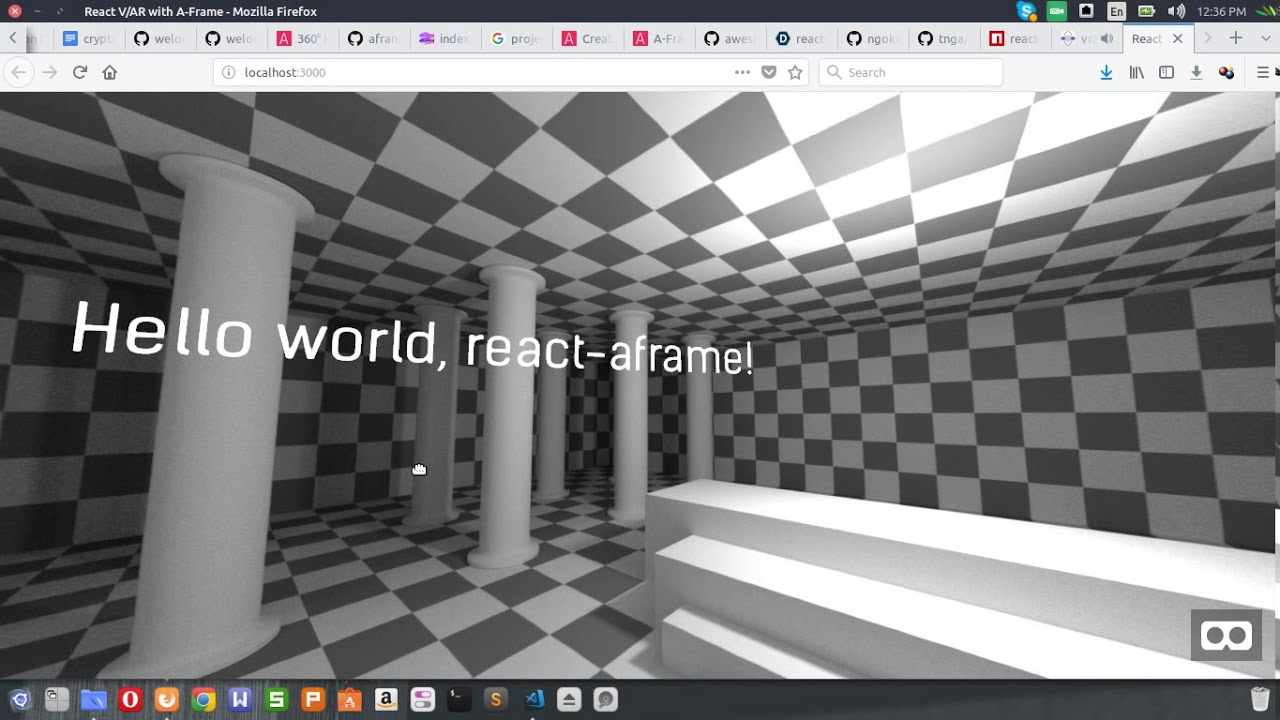Switch to the 'A-Fra' tab
Viewport: 1280px width, 720px height.
tap(660, 39)
